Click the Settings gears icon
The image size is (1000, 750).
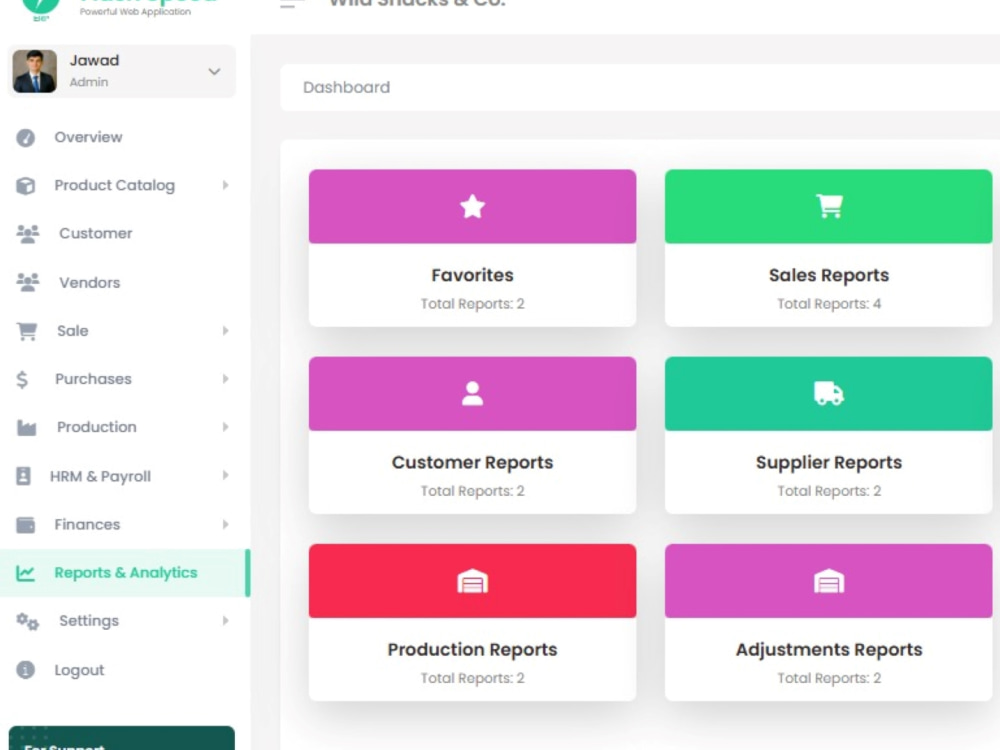(x=27, y=621)
